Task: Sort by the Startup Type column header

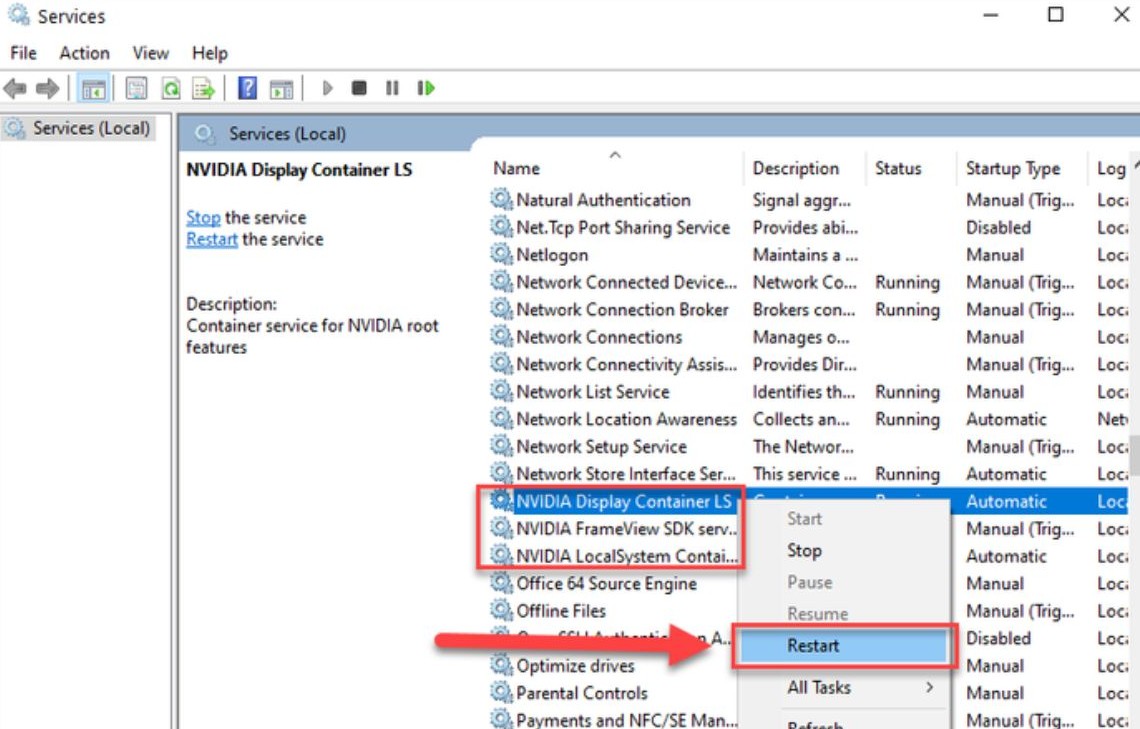Action: coord(1012,169)
